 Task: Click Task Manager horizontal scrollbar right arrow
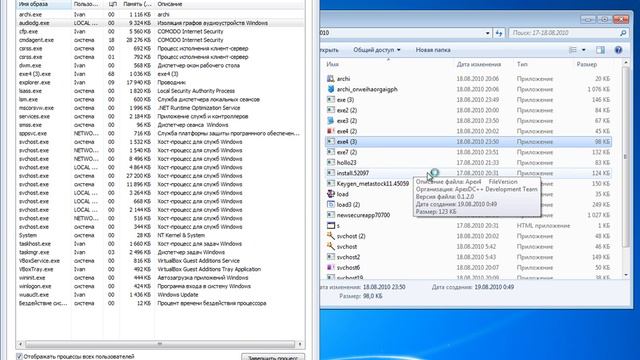pyautogui.click(x=300, y=344)
